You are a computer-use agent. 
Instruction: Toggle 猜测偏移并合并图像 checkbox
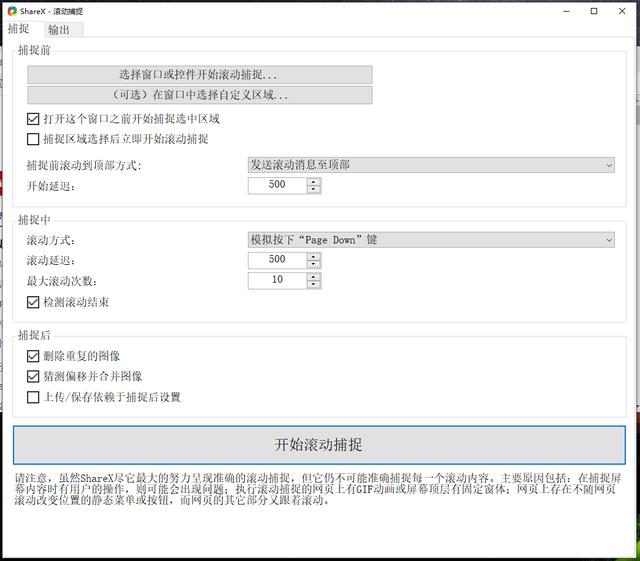[33, 376]
